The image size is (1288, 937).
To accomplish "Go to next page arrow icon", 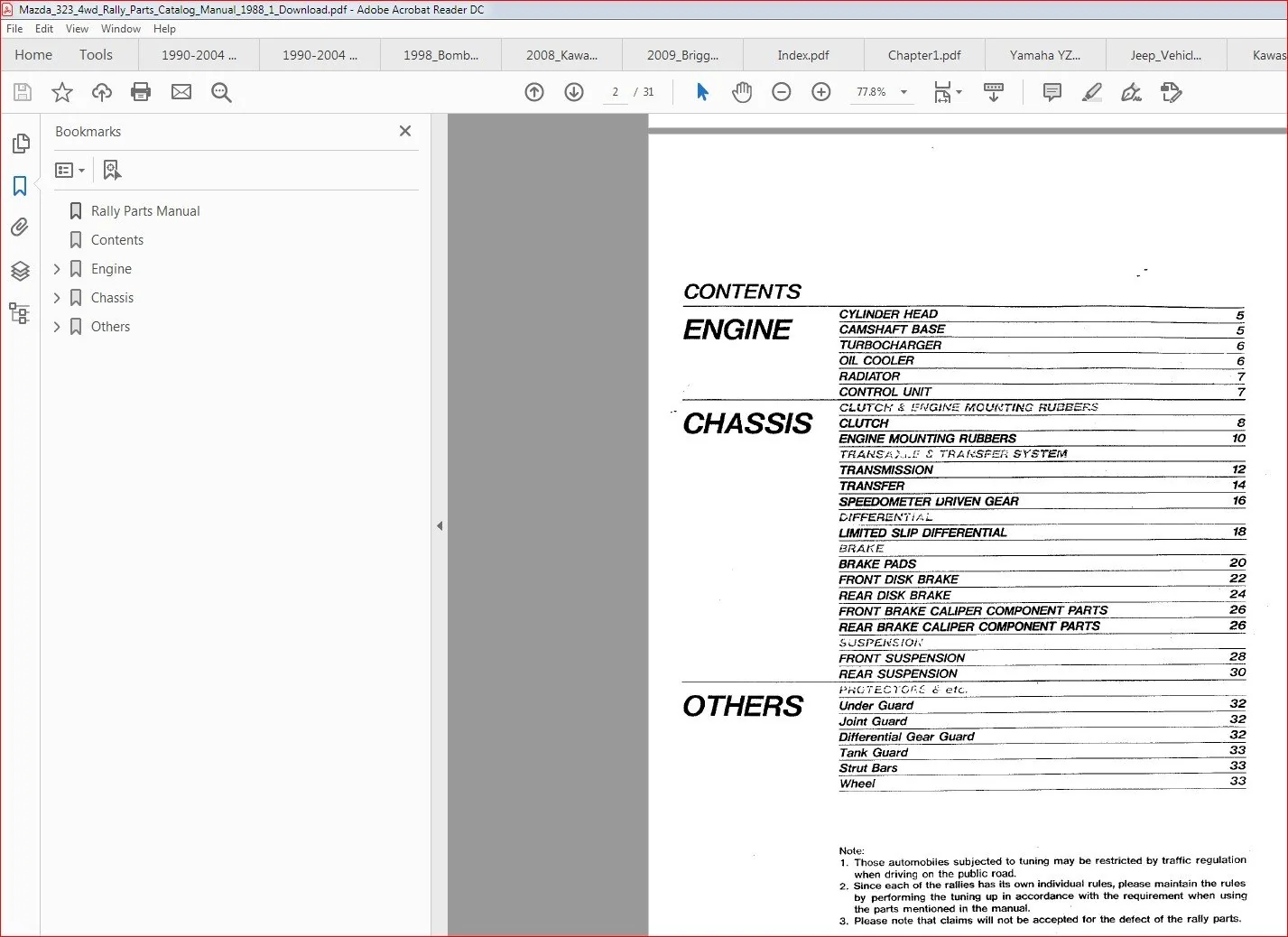I will tap(574, 92).
